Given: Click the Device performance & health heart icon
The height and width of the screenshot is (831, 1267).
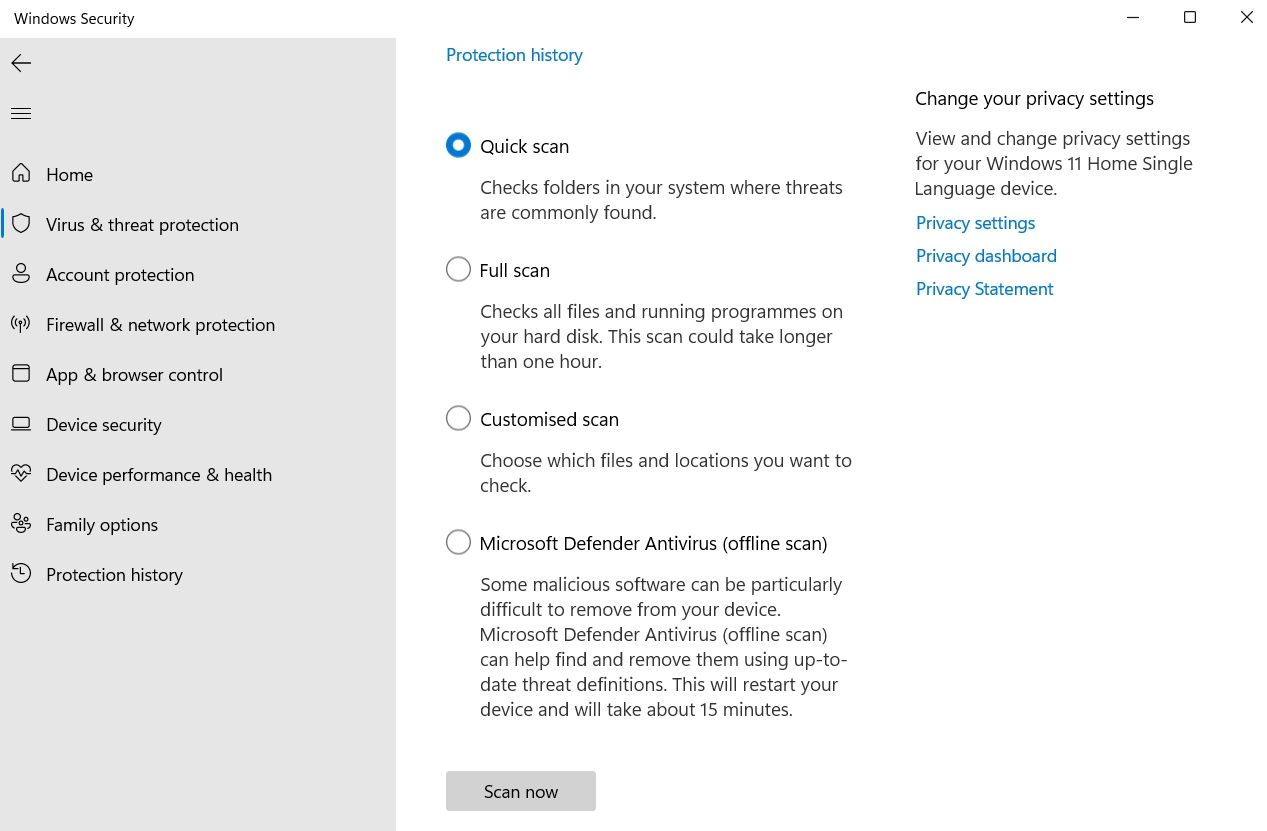Looking at the screenshot, I should click(x=21, y=474).
